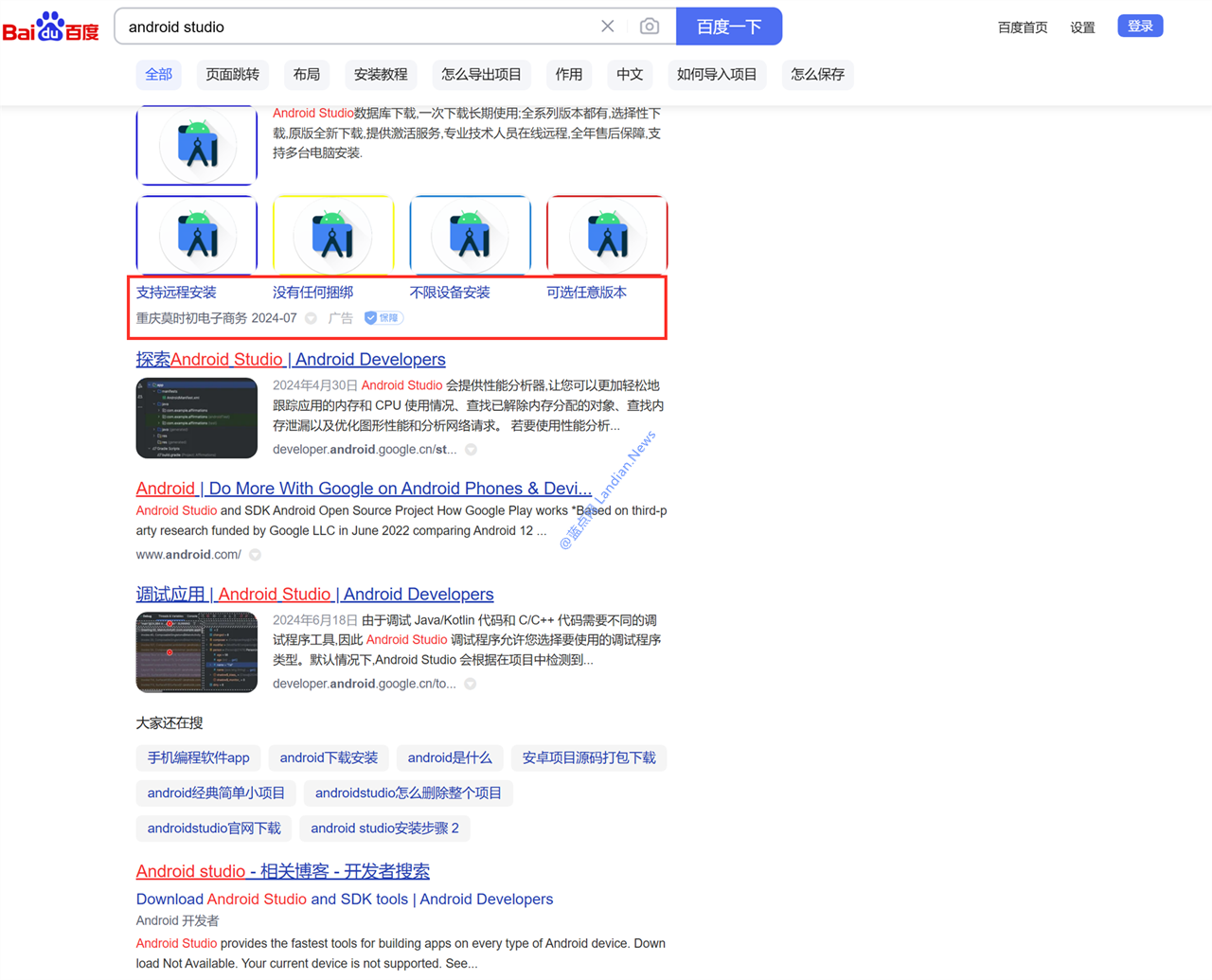Click the 探索Android Studio result thumbnail
Viewport: 1212px width, 980px height.
(197, 419)
